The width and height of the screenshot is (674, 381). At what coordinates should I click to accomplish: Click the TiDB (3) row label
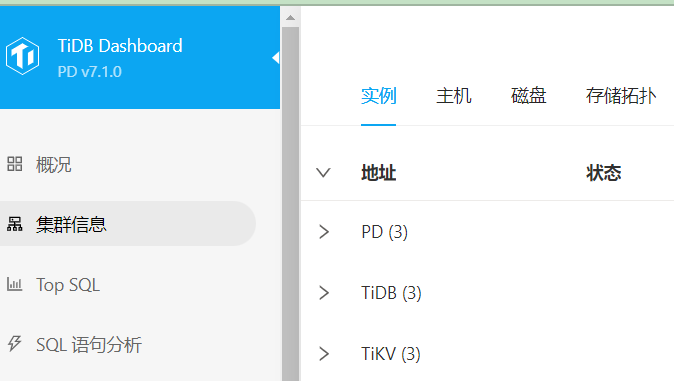pos(391,293)
